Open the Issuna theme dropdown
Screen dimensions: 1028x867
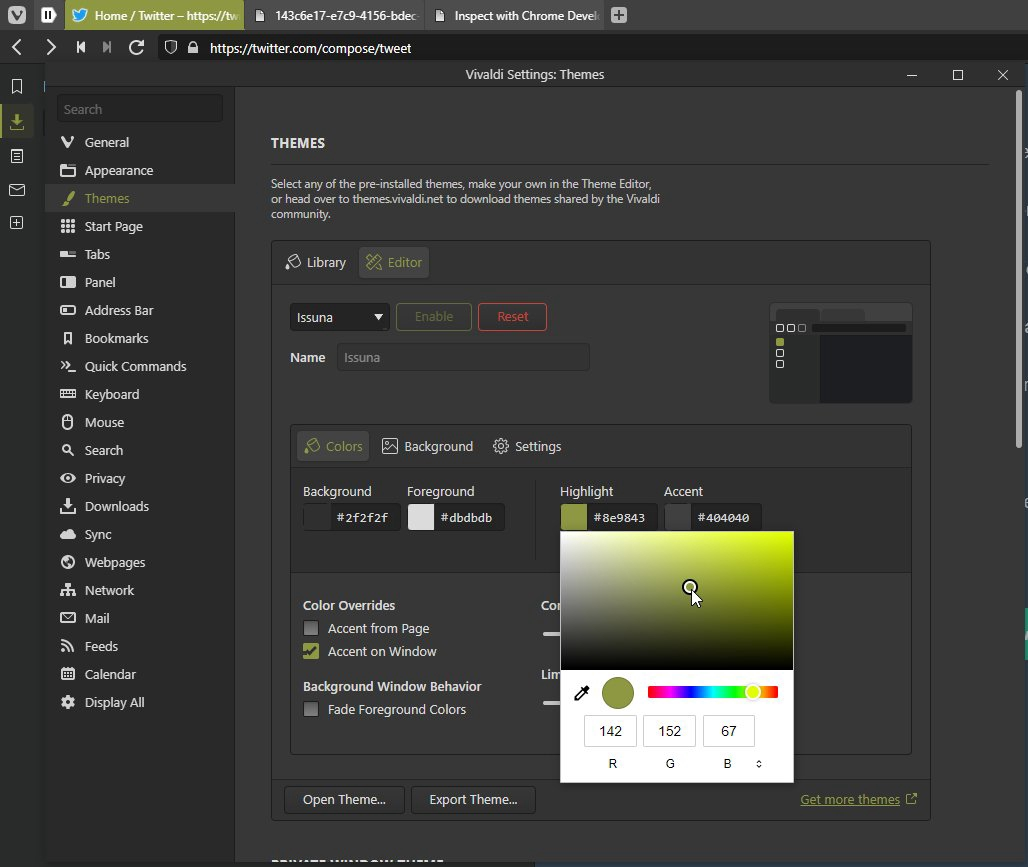(x=340, y=317)
